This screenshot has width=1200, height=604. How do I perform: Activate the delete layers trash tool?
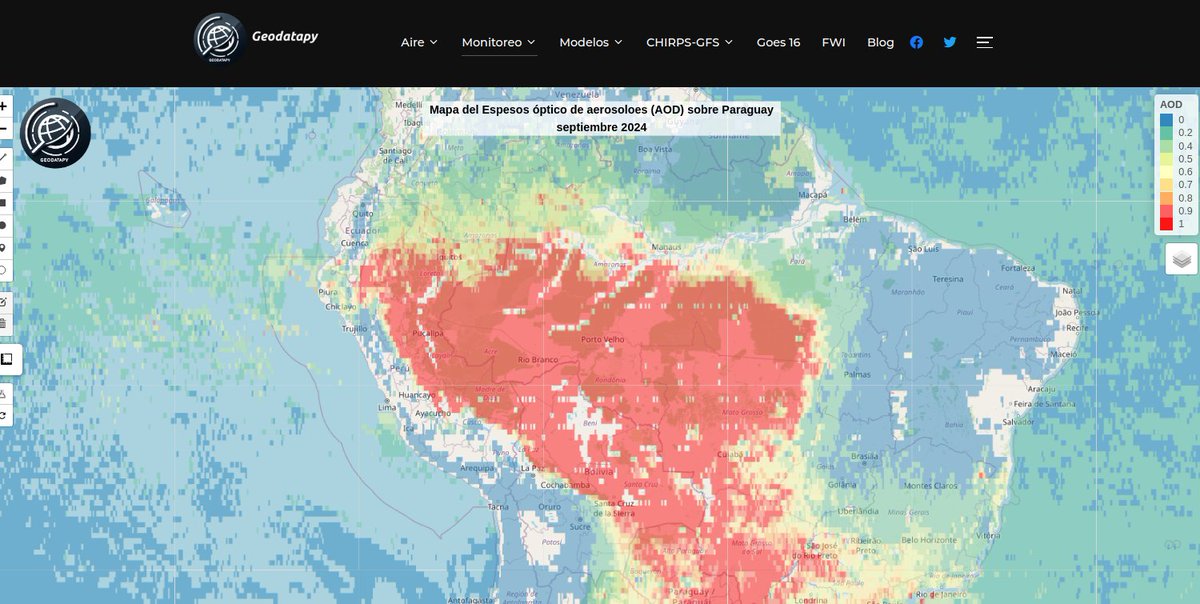coord(4,323)
